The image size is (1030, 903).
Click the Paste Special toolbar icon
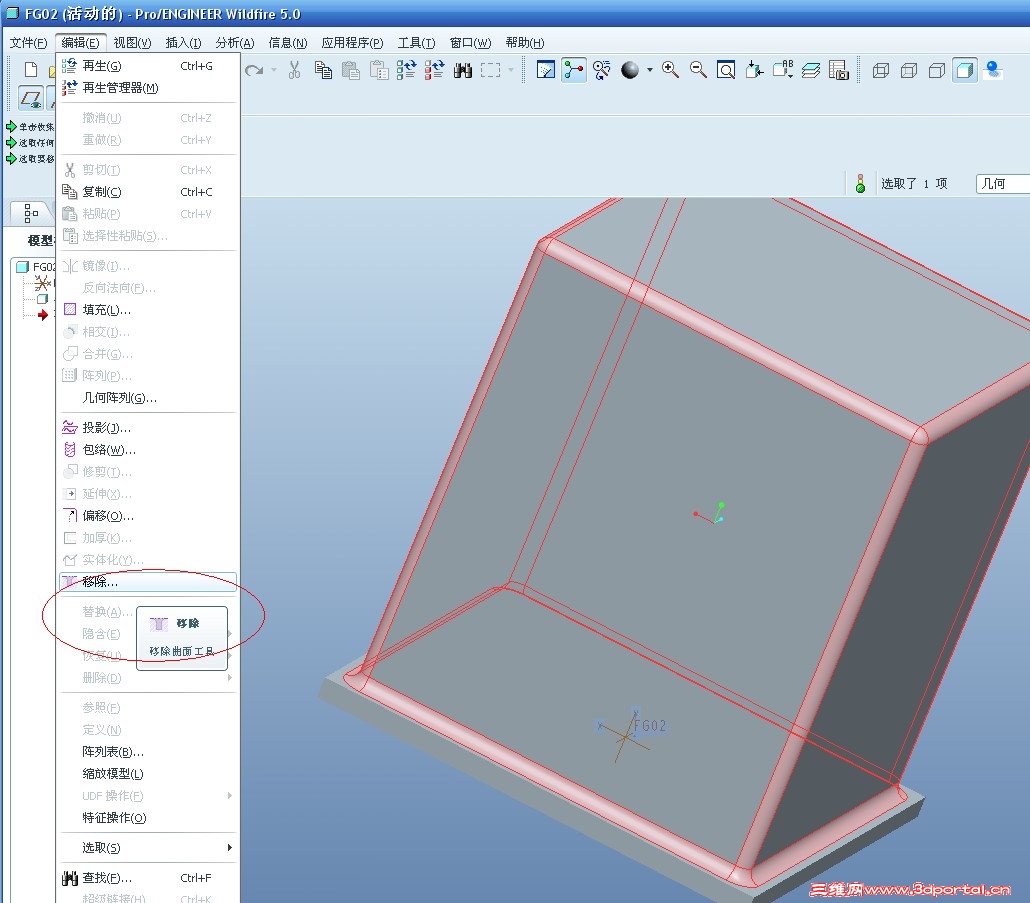coord(379,70)
